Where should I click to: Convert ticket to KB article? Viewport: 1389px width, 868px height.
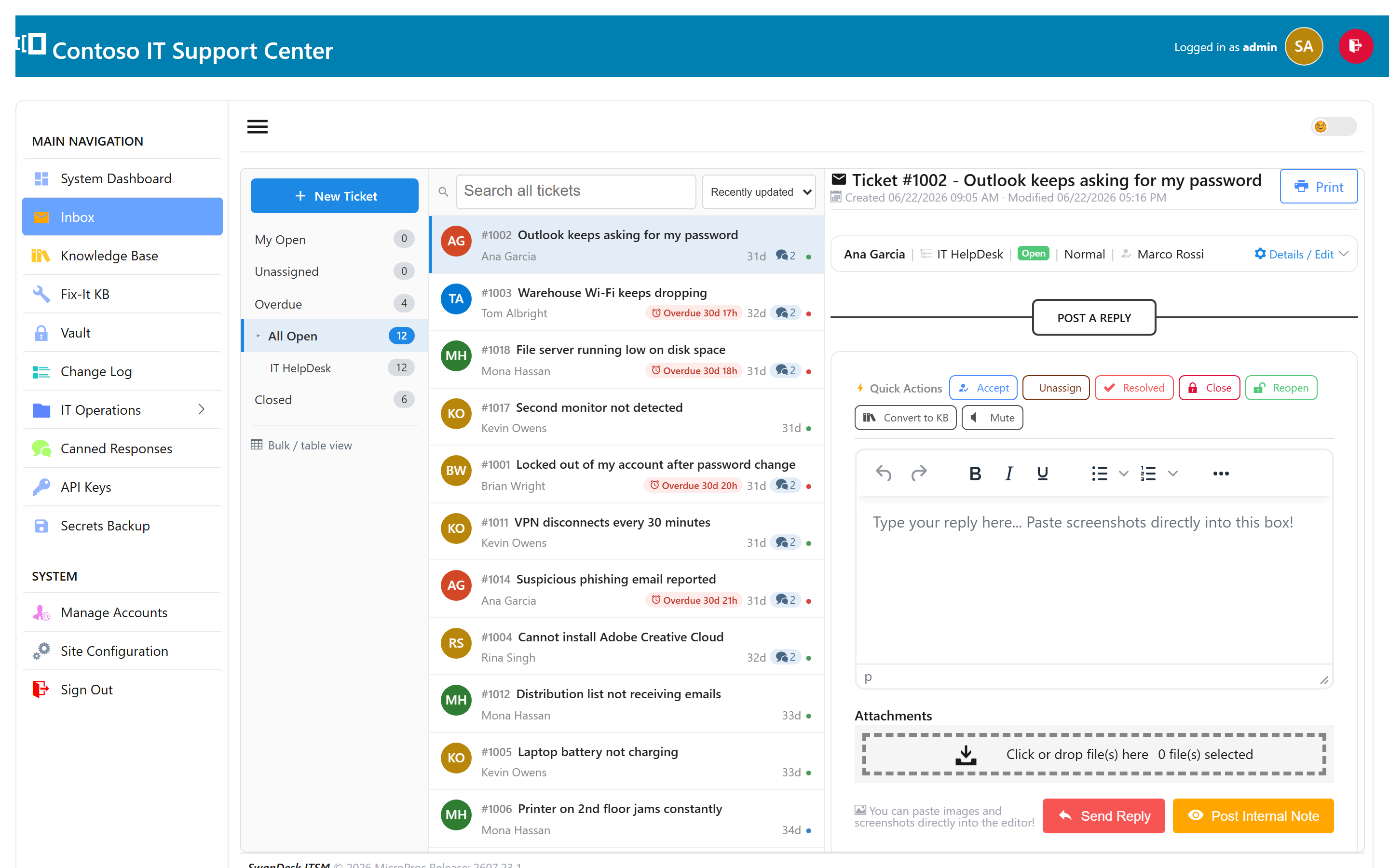point(905,418)
